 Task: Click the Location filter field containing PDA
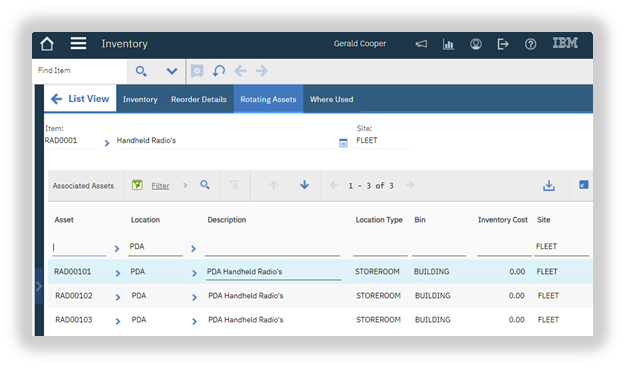(155, 247)
